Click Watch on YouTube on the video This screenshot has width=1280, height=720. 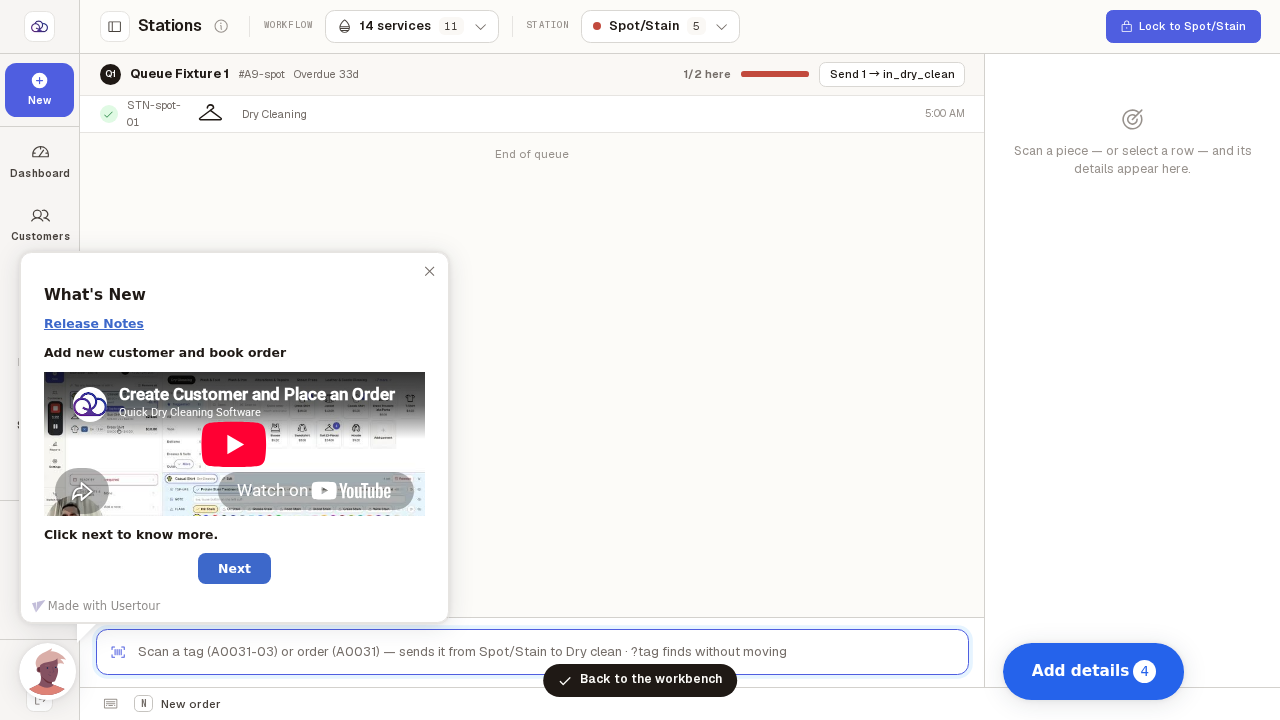tap(314, 490)
